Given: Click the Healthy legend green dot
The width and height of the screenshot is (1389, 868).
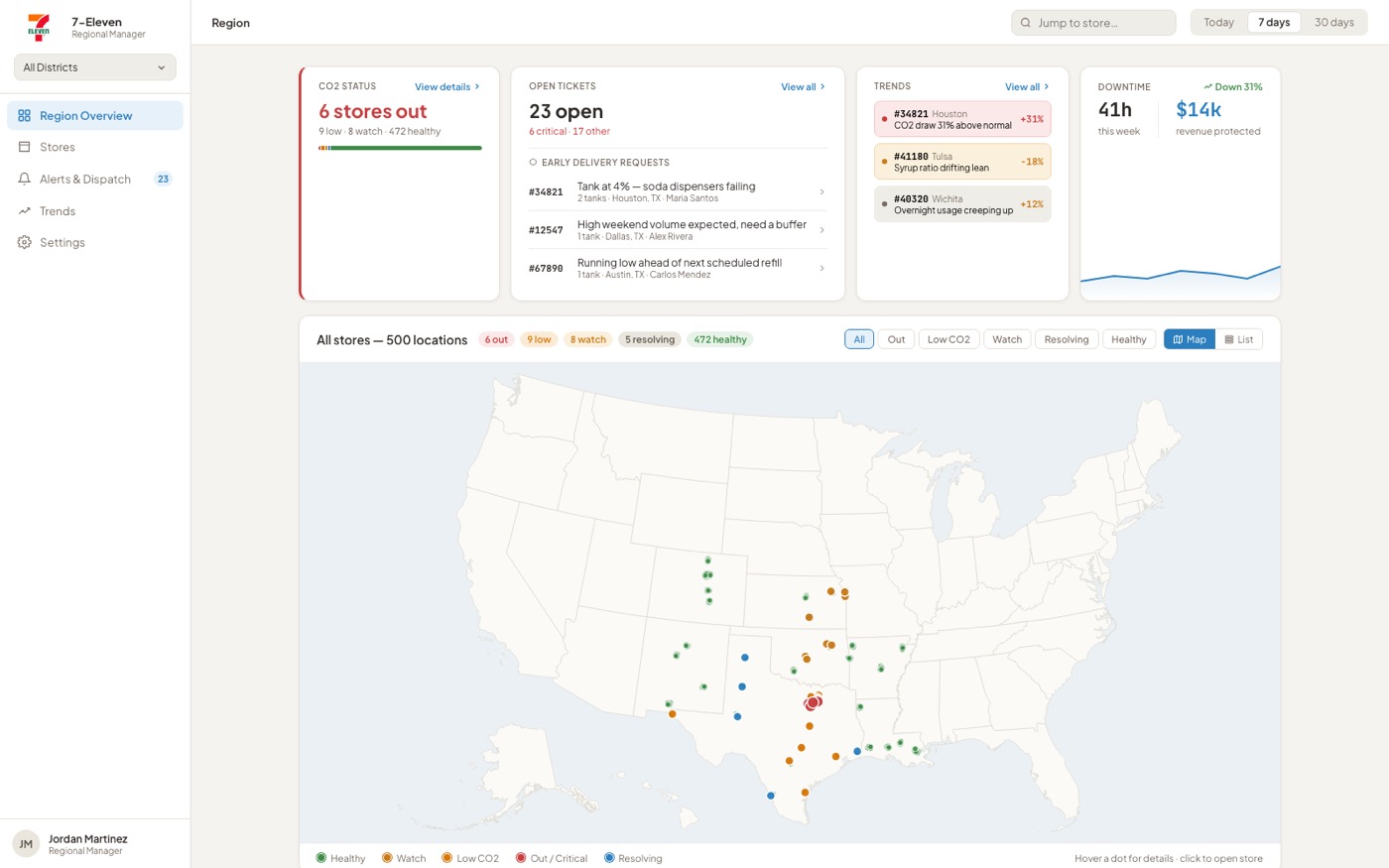Looking at the screenshot, I should coord(321,858).
